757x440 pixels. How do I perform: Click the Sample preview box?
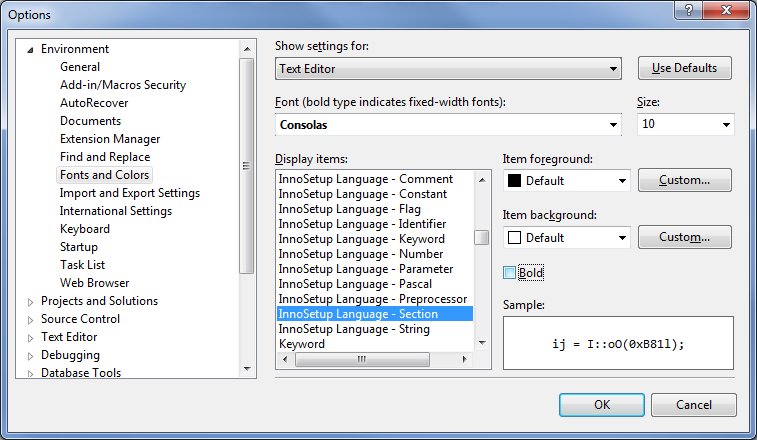(x=618, y=343)
